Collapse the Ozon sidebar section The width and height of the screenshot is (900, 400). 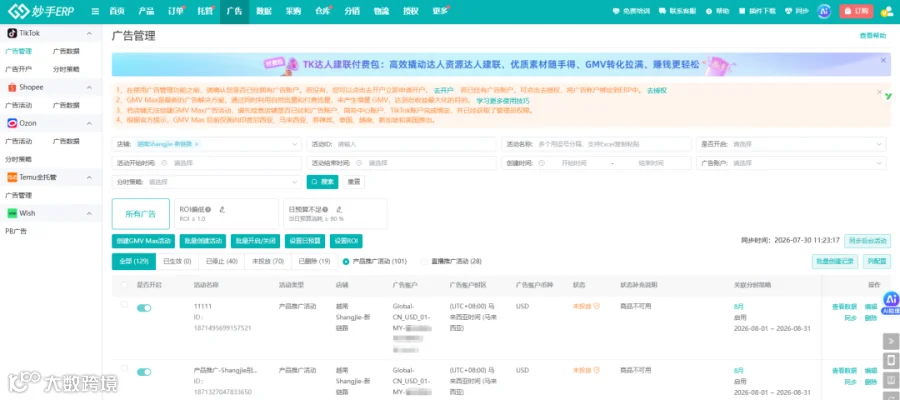pyautogui.click(x=89, y=123)
